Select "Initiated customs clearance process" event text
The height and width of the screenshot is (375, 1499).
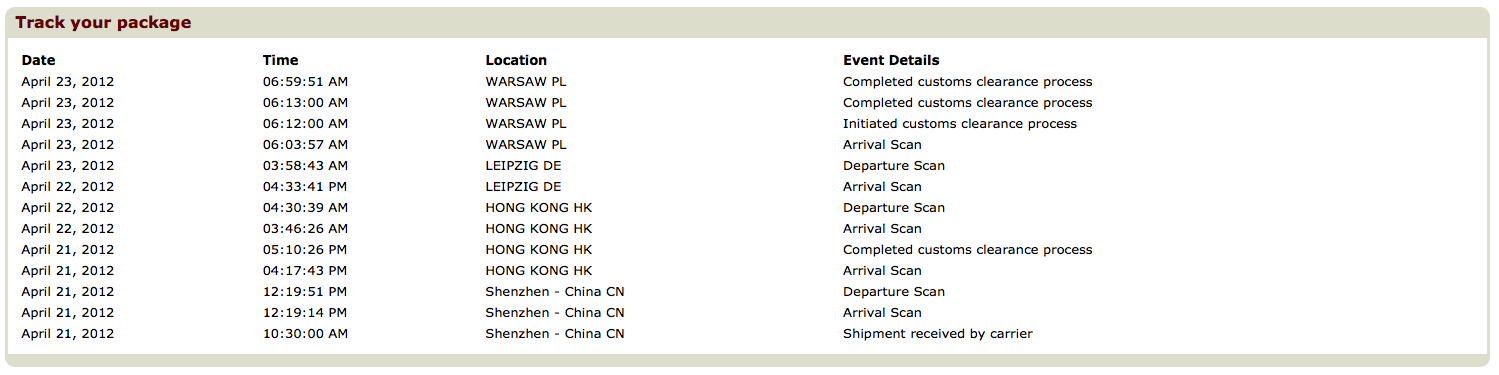[960, 124]
